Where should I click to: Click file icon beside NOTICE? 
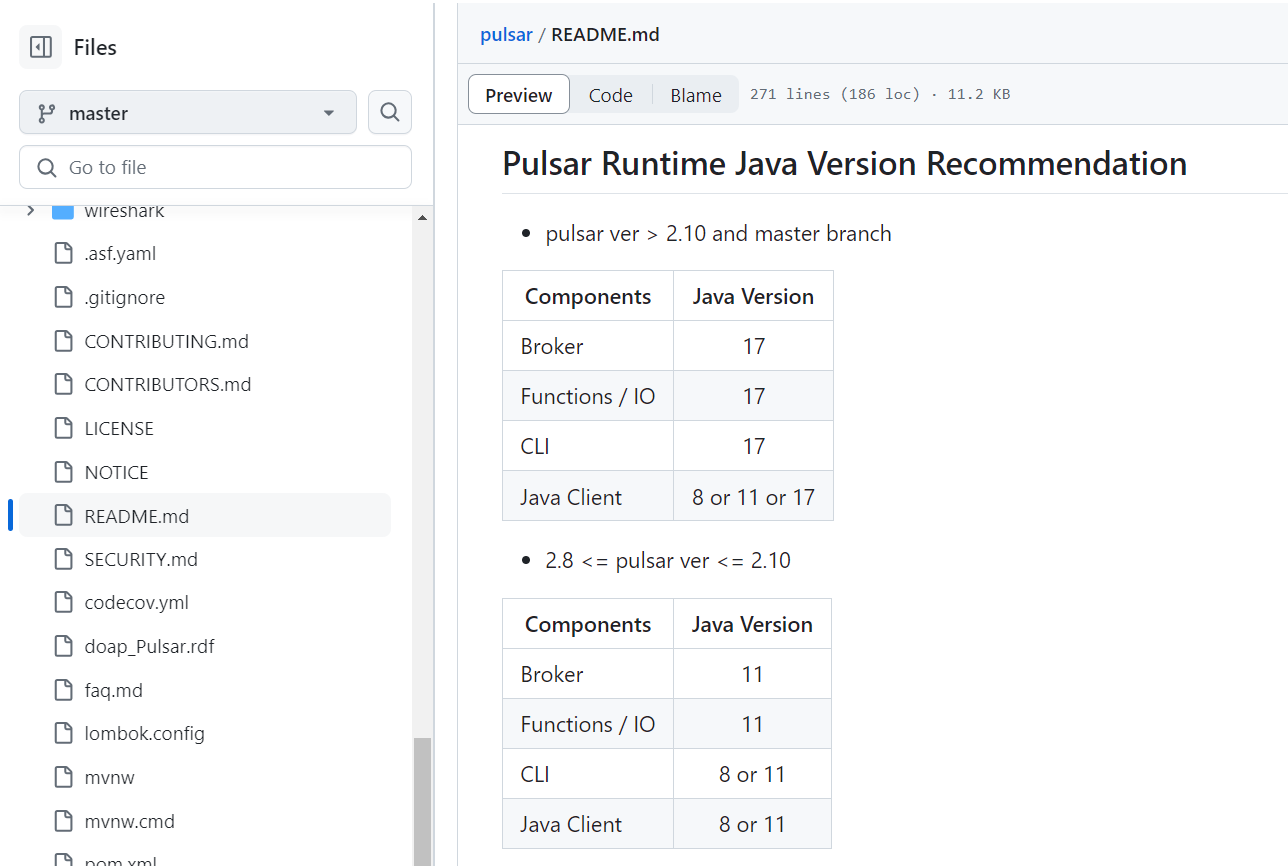63,472
